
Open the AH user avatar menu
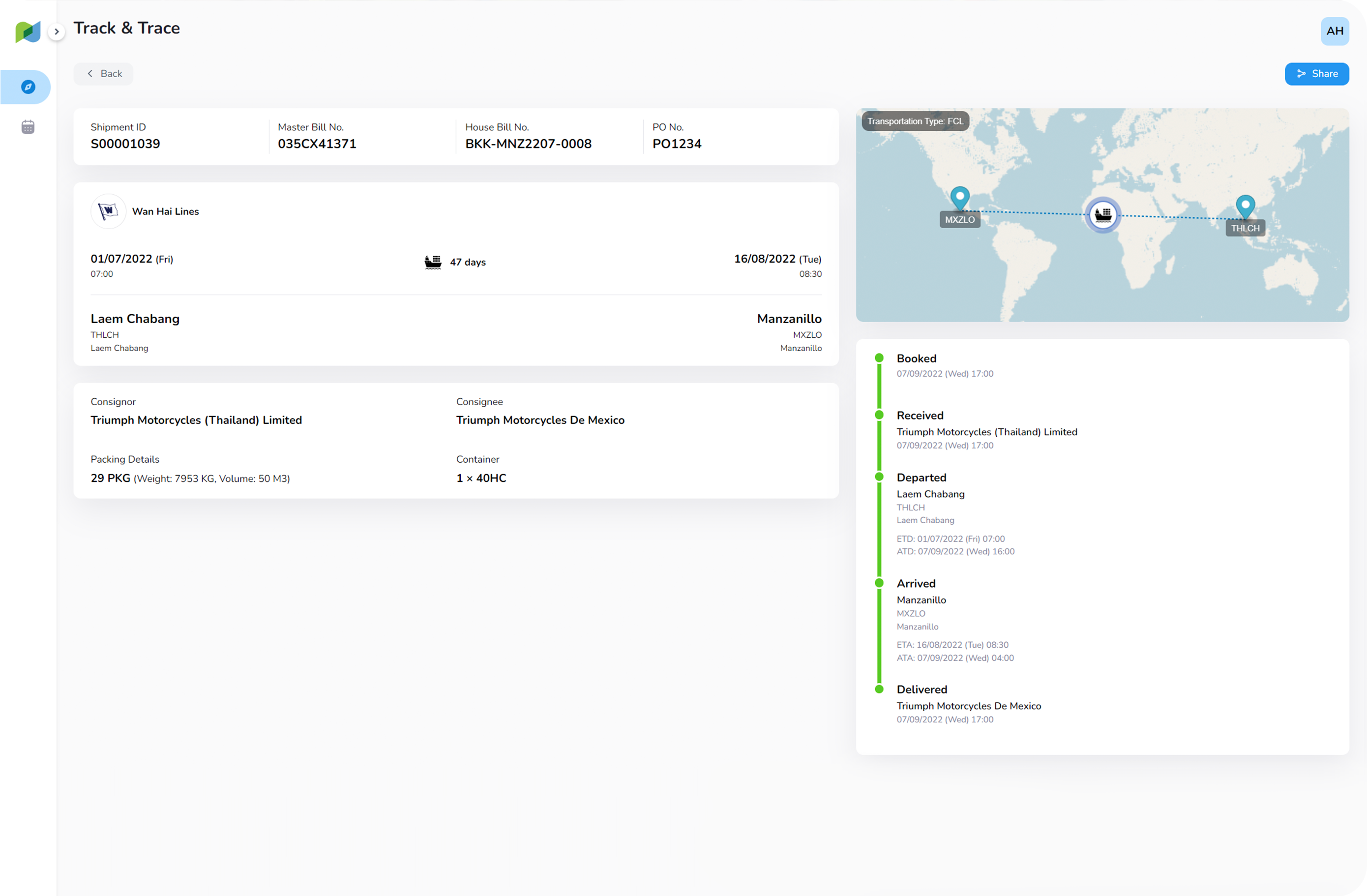coord(1334,31)
